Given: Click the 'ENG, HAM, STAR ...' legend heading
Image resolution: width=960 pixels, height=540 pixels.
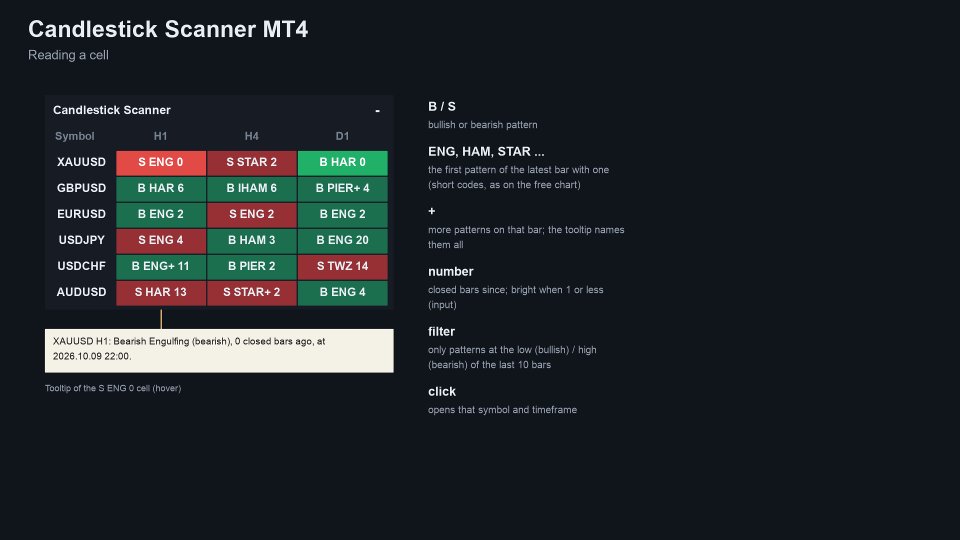Looking at the screenshot, I should 486,152.
